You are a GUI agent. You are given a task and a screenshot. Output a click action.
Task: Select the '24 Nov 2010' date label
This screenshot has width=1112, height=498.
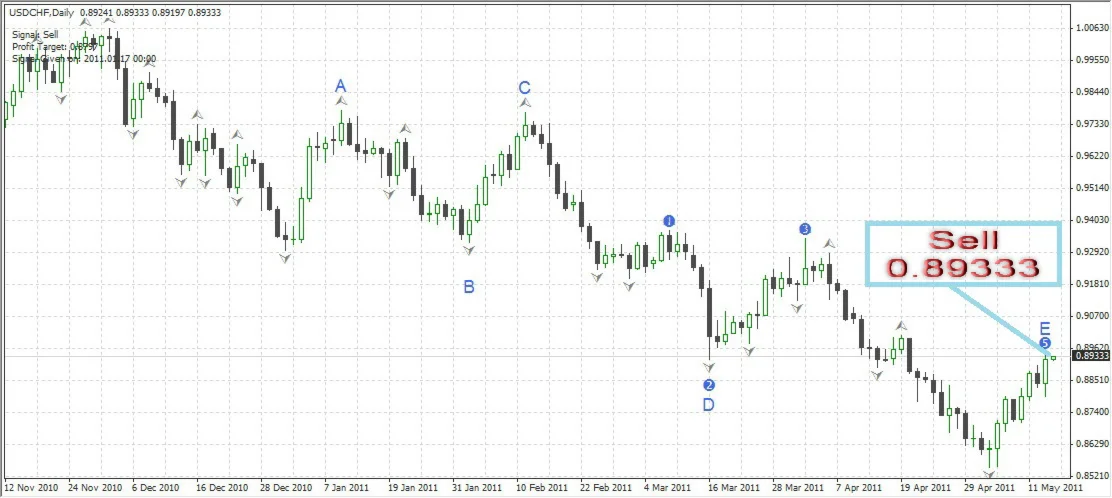pyautogui.click(x=94, y=488)
